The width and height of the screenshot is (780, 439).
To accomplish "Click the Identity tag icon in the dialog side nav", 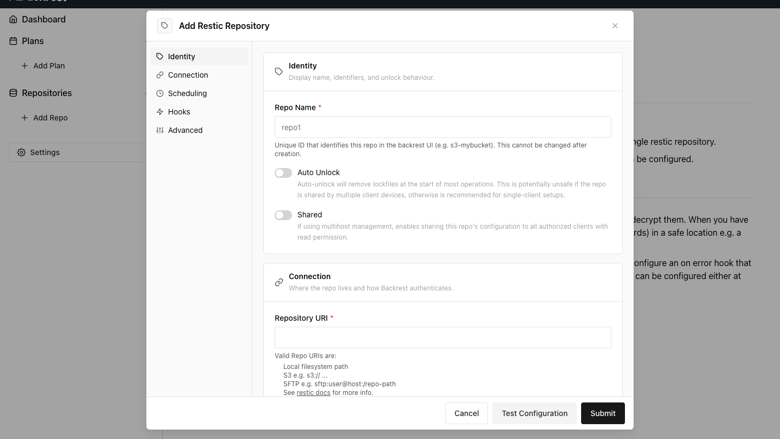I will click(x=160, y=57).
